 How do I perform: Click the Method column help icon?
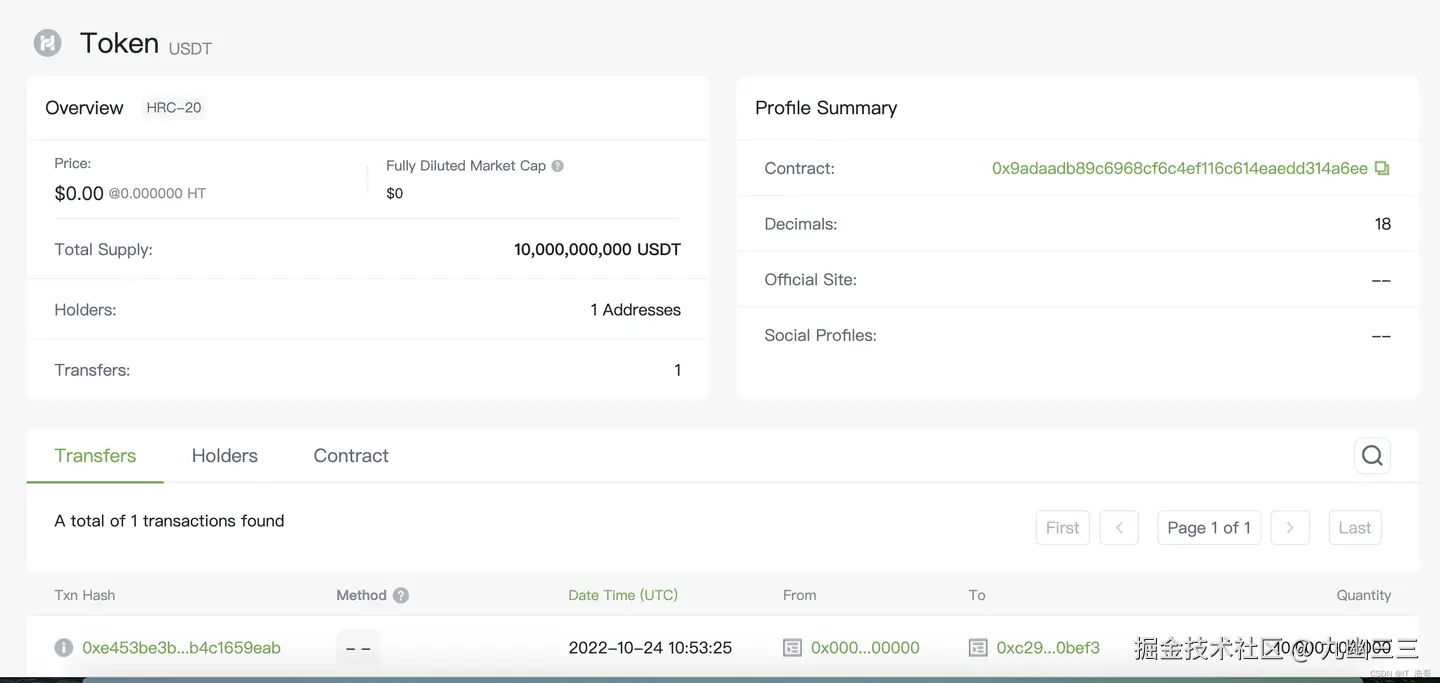pos(401,595)
